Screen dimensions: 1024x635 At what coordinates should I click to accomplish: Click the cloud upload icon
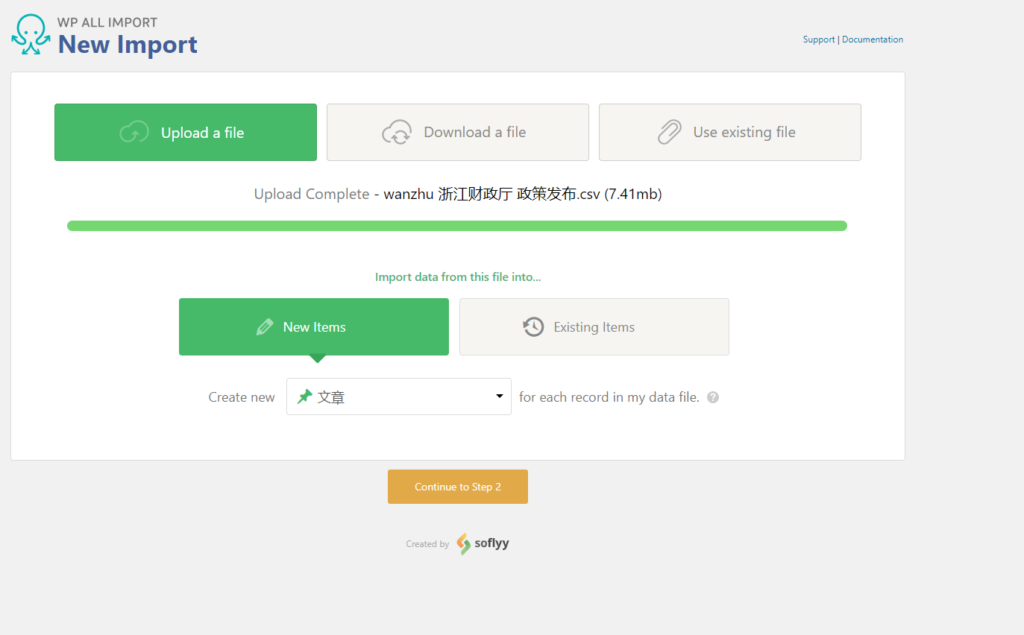coord(134,132)
